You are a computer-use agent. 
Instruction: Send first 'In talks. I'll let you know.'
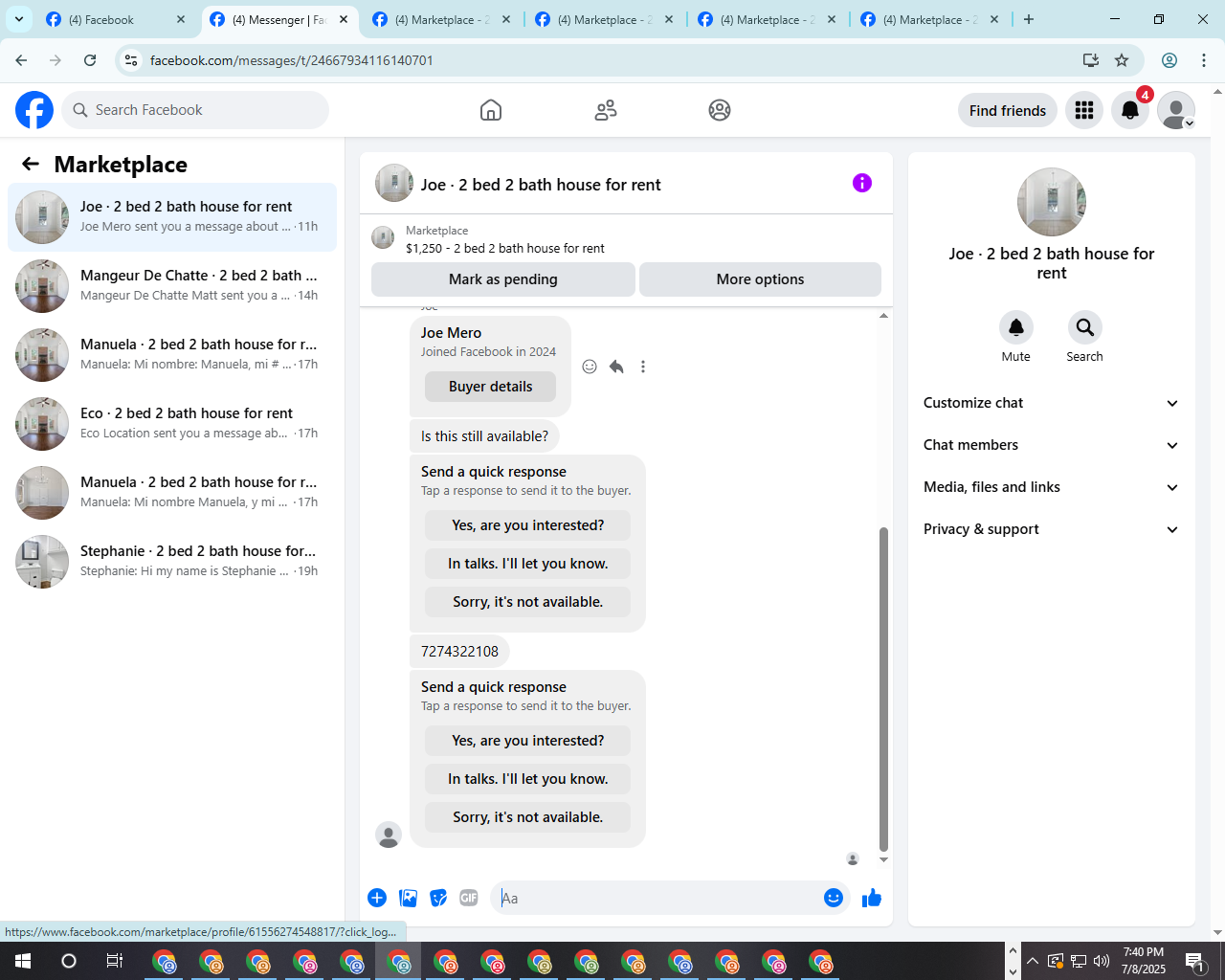[x=528, y=564]
